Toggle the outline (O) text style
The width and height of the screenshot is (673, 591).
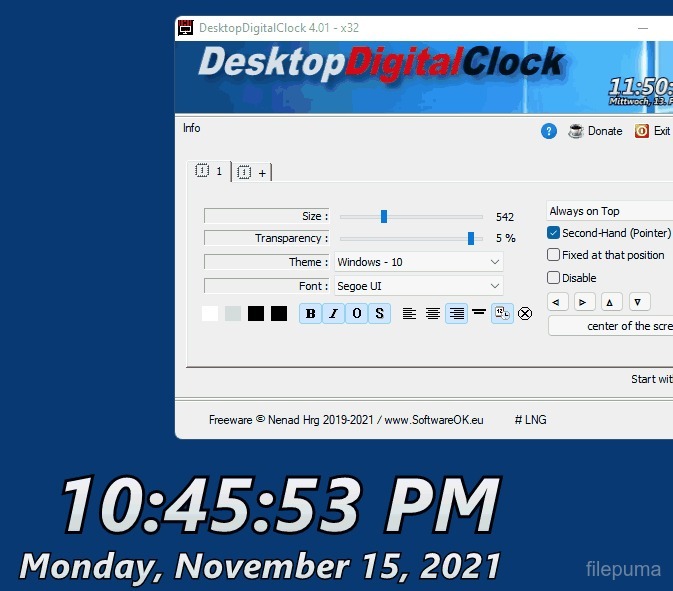(357, 314)
